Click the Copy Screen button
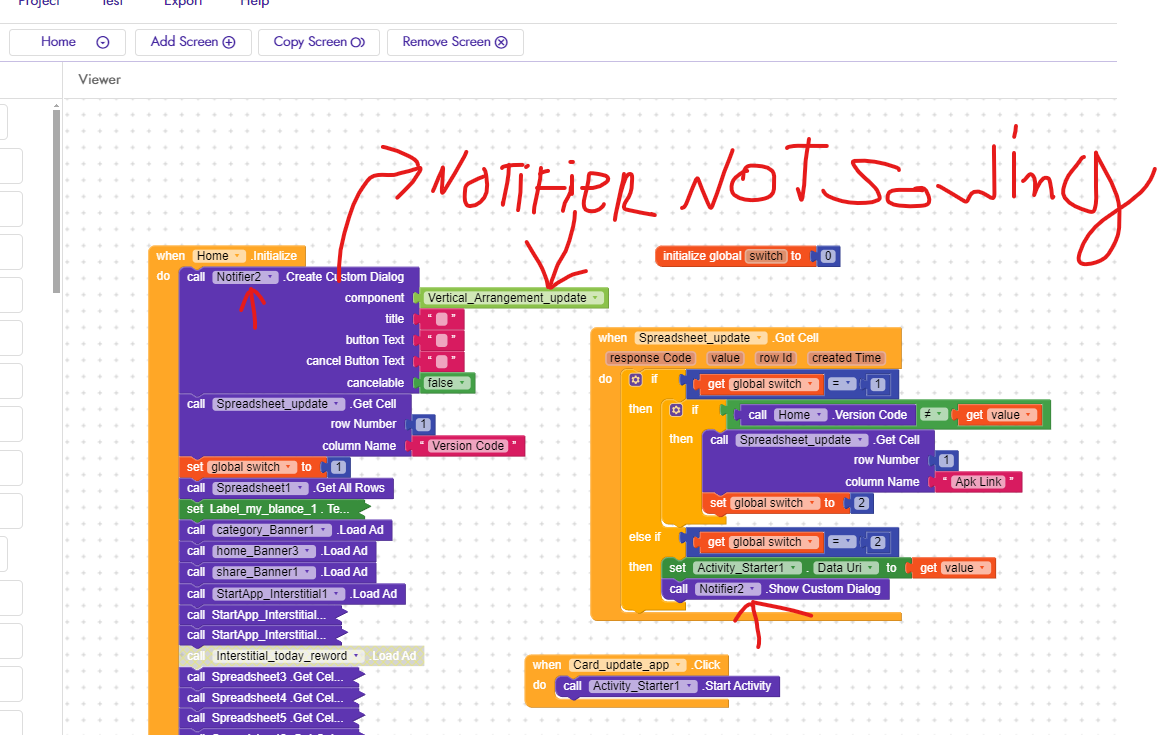 pos(319,42)
